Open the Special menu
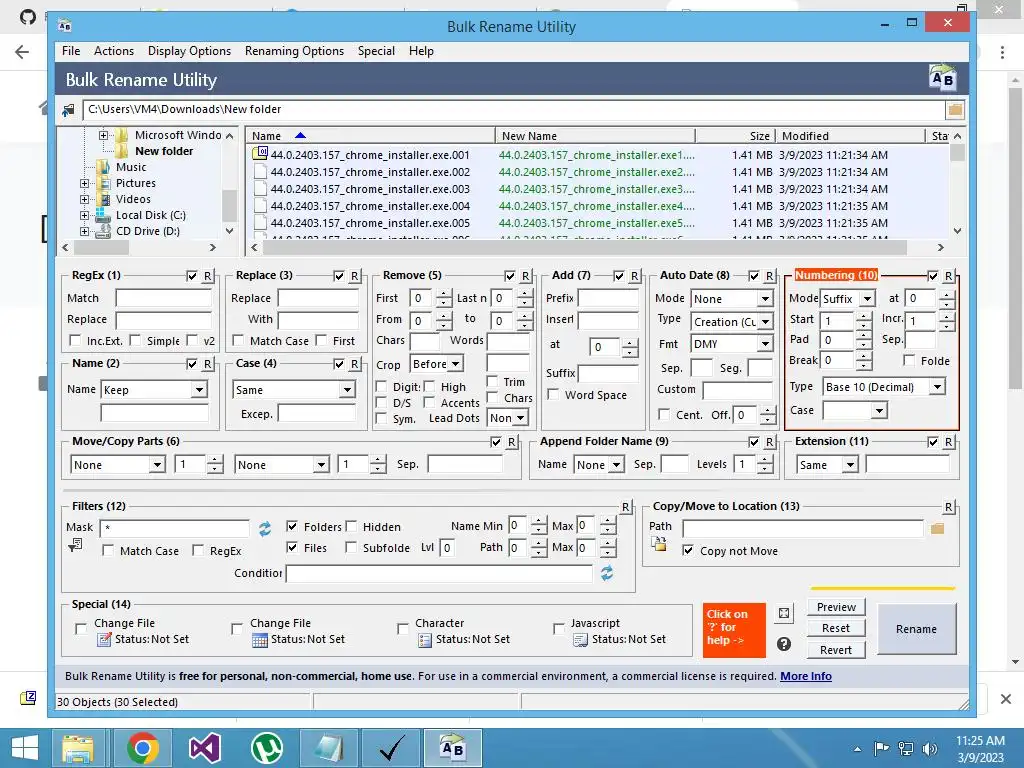The image size is (1024, 768). tap(376, 51)
